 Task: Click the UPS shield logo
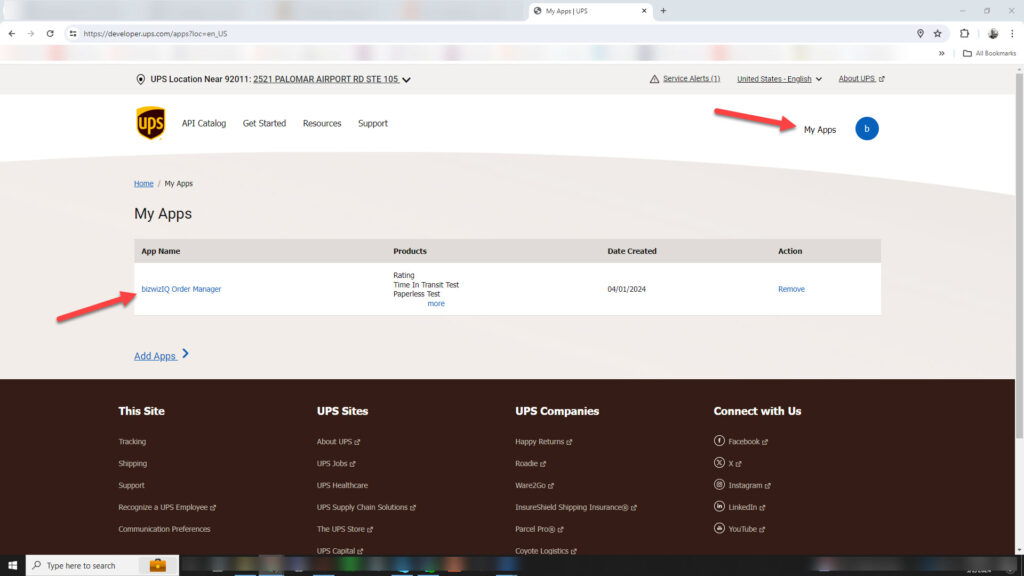coord(150,123)
